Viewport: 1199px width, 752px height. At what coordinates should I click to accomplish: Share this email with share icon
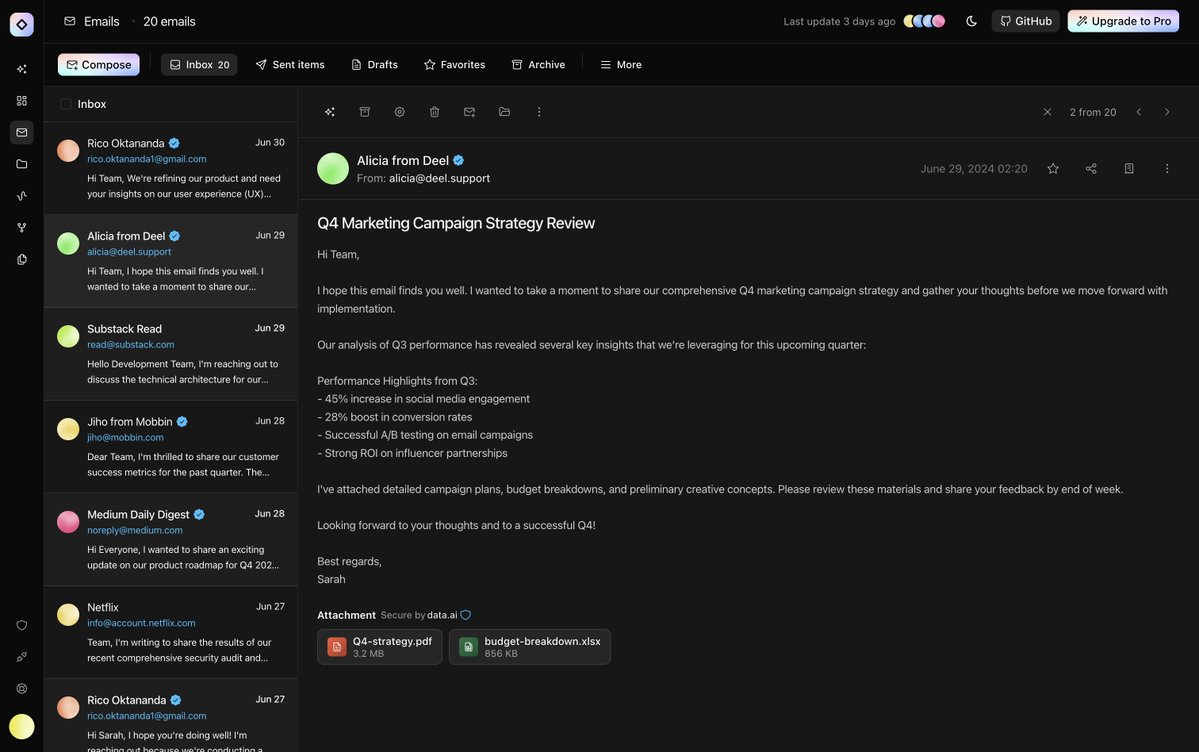point(1091,168)
